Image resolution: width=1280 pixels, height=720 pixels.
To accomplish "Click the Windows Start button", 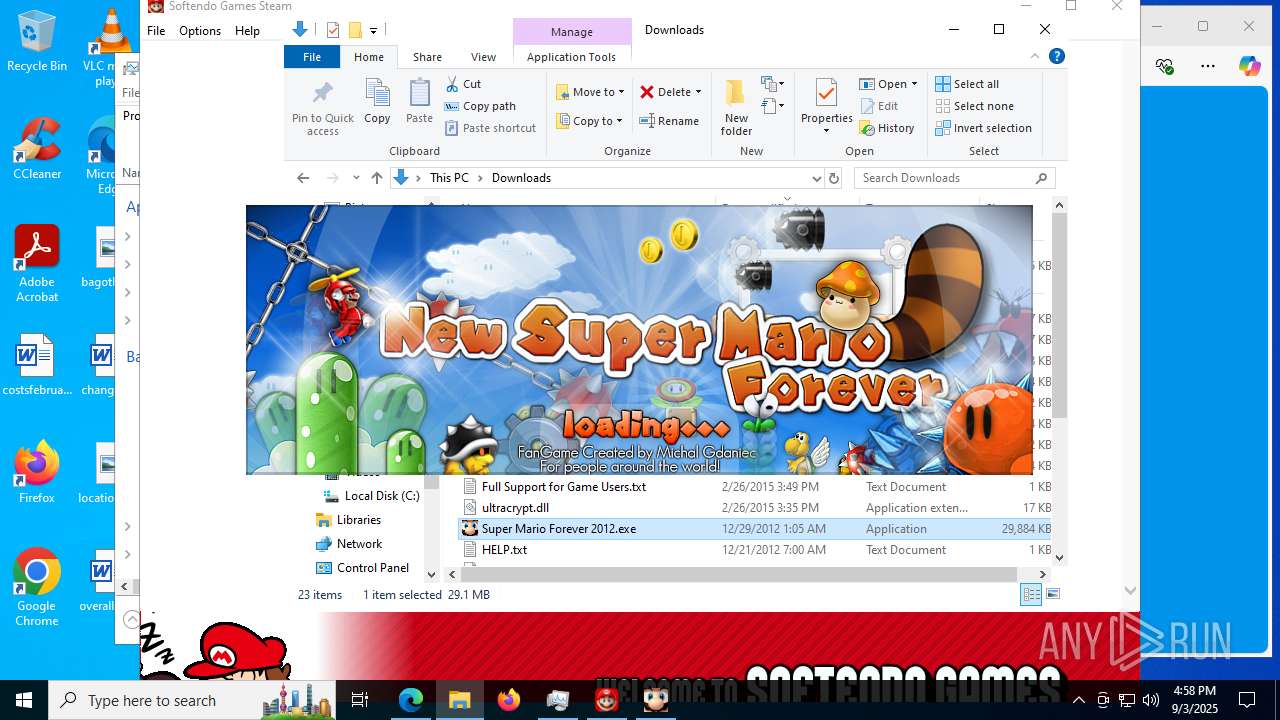I will (x=24, y=700).
